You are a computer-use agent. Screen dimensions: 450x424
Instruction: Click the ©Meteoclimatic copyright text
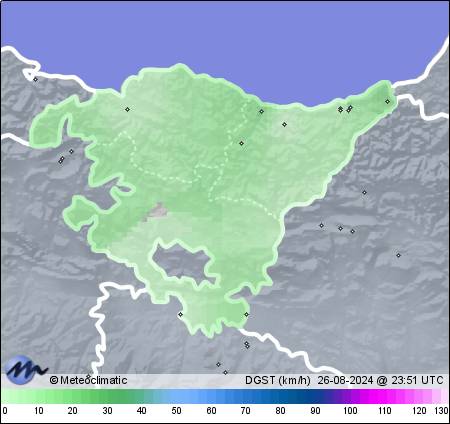(x=88, y=380)
